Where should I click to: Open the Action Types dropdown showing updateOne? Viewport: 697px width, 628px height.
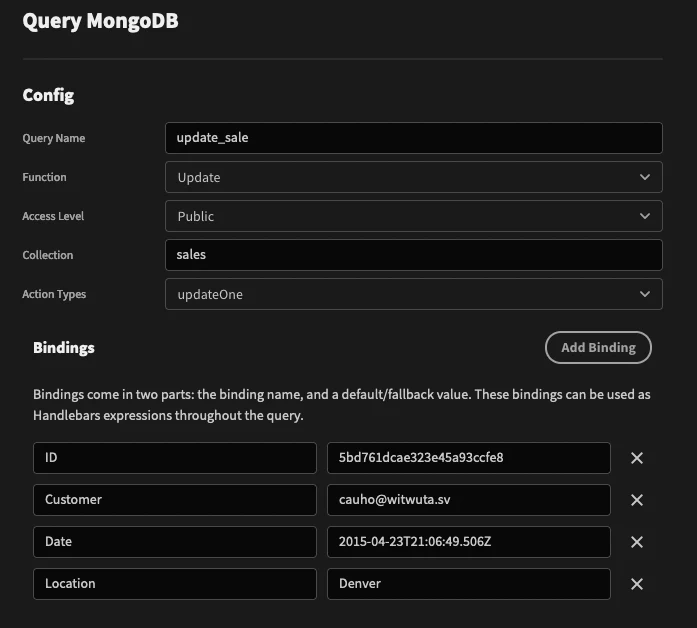pyautogui.click(x=414, y=294)
